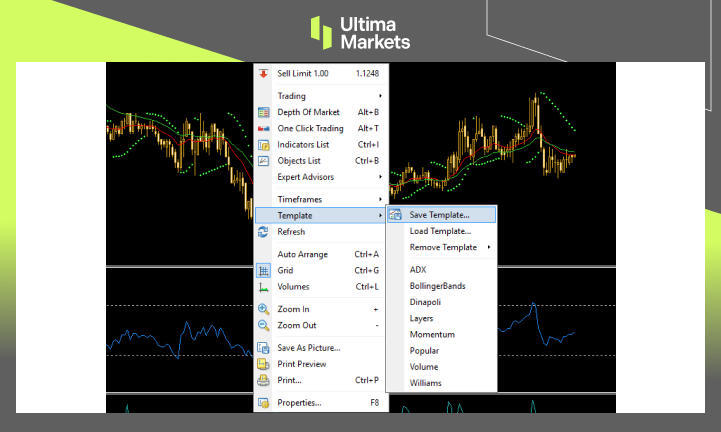
Task: Apply the BollingerBands template
Action: [441, 286]
